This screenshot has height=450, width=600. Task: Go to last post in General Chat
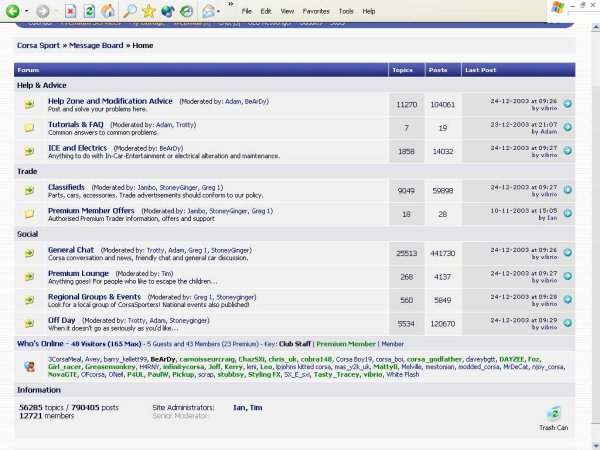pos(567,253)
